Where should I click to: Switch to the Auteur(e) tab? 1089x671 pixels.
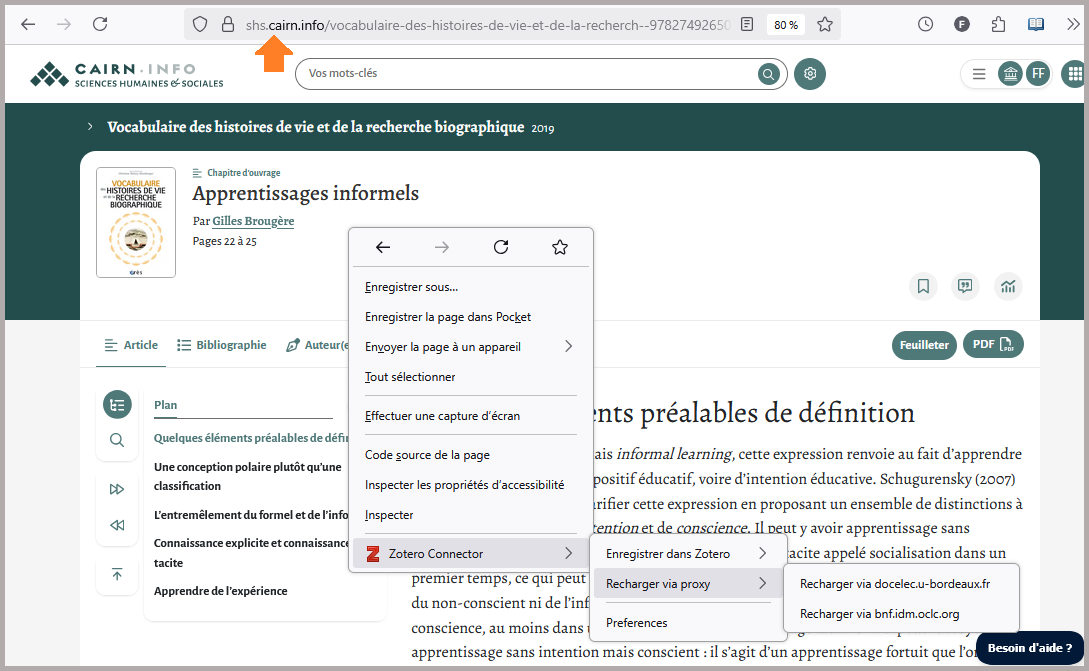pyautogui.click(x=317, y=345)
